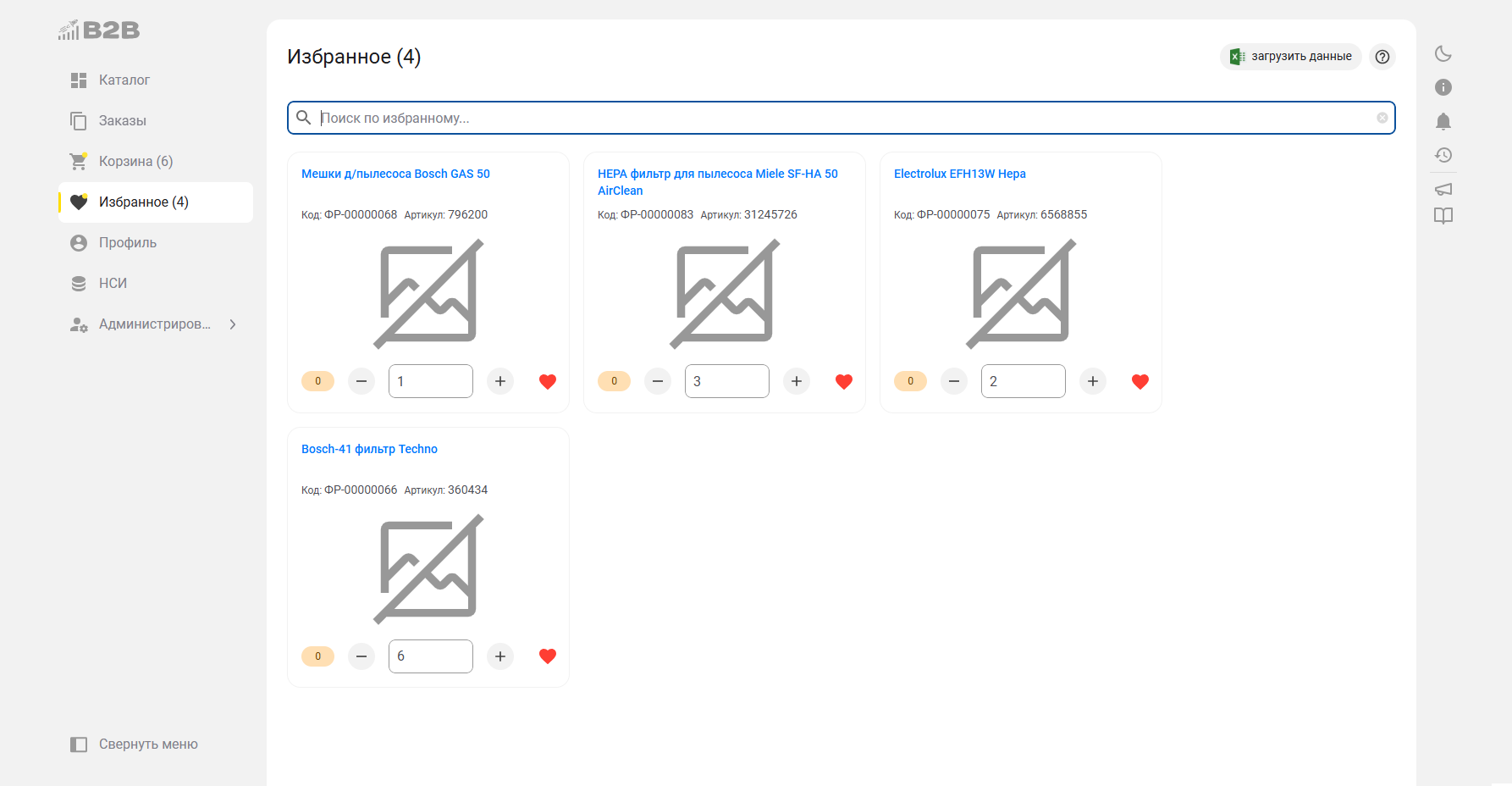
Task: Open the Каталог menu item
Action: click(x=156, y=80)
